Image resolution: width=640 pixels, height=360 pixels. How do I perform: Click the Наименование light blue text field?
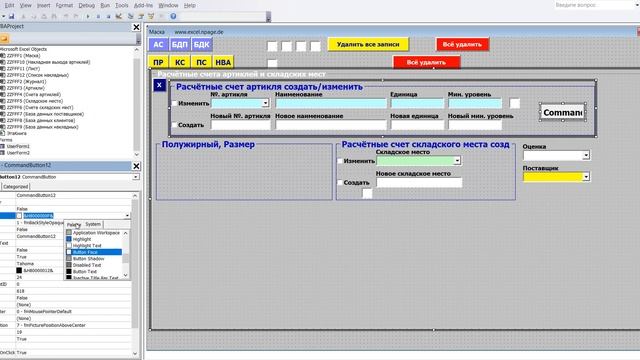pos(331,103)
